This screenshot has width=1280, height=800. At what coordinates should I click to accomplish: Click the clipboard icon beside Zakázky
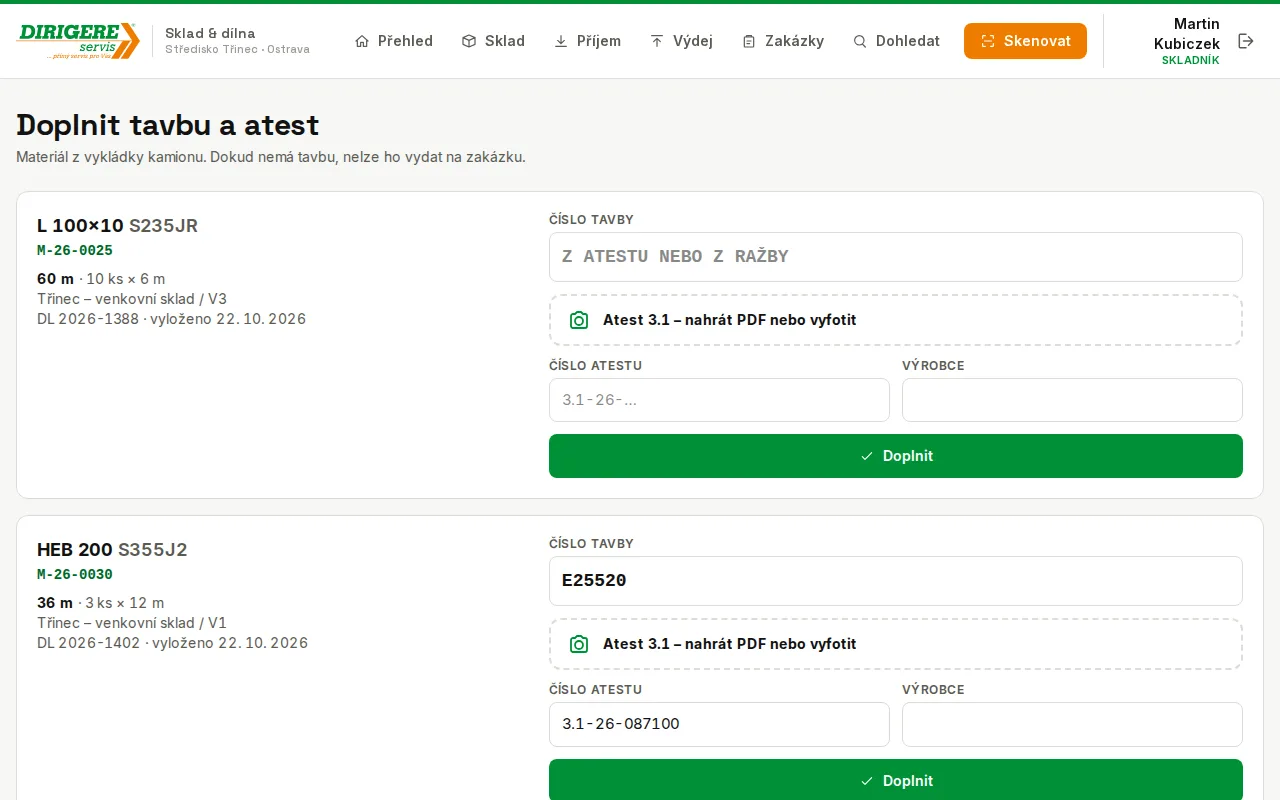tap(749, 41)
